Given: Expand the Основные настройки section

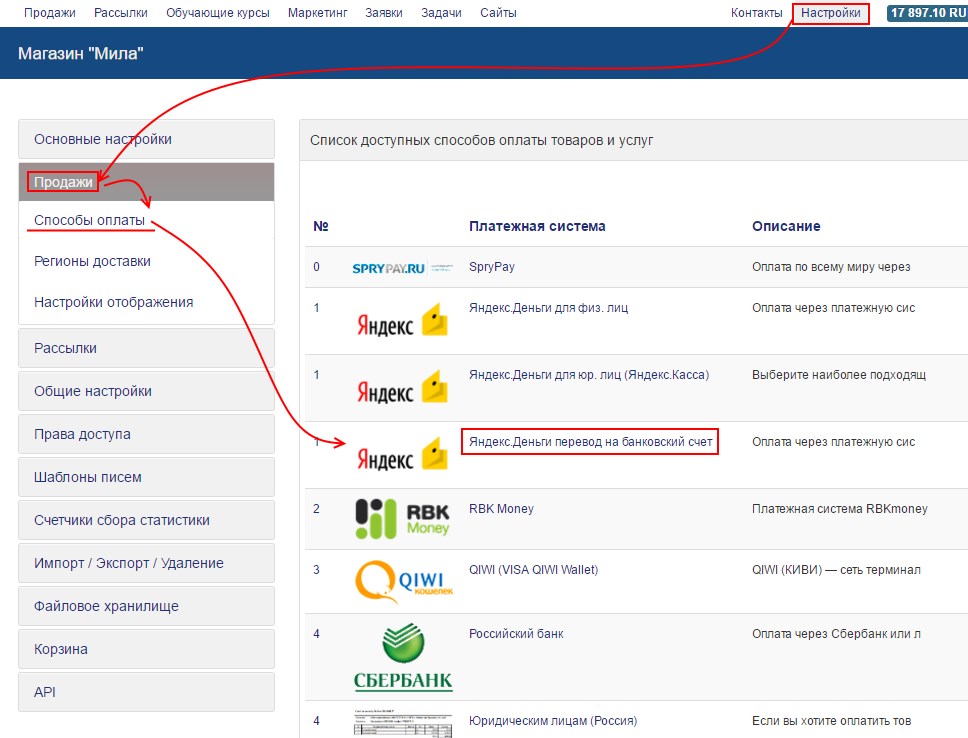Looking at the screenshot, I should click(x=146, y=139).
